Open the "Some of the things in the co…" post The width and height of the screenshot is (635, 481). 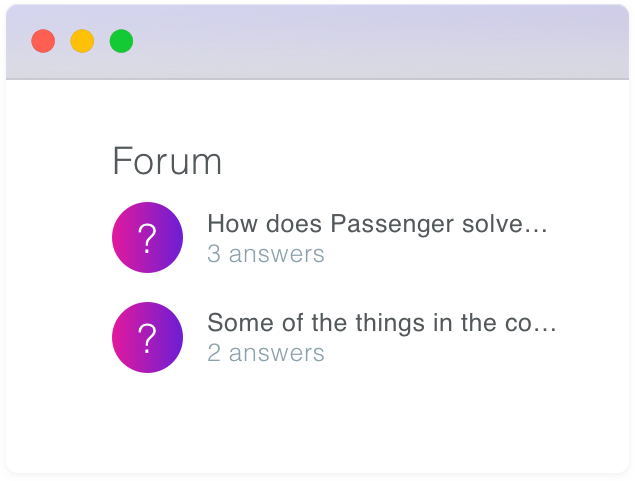coord(382,323)
